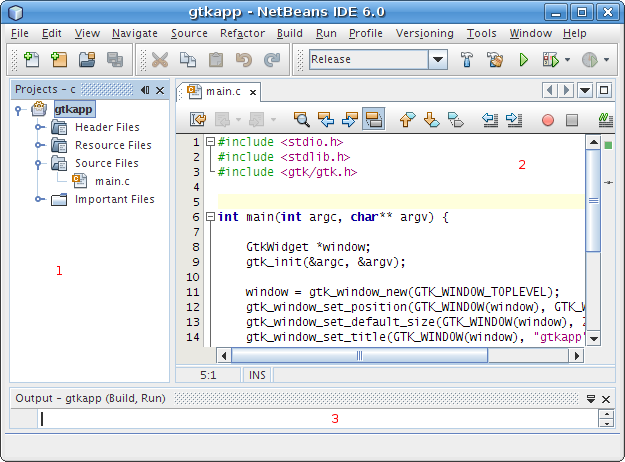625x462 pixels.
Task: Collapse the Source Files folder node
Action: 38,163
